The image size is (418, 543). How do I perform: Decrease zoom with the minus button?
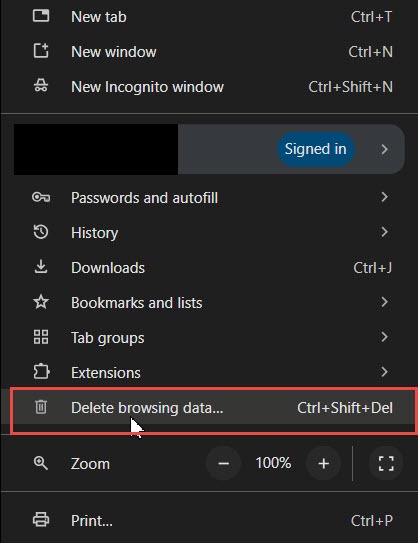coord(223,463)
